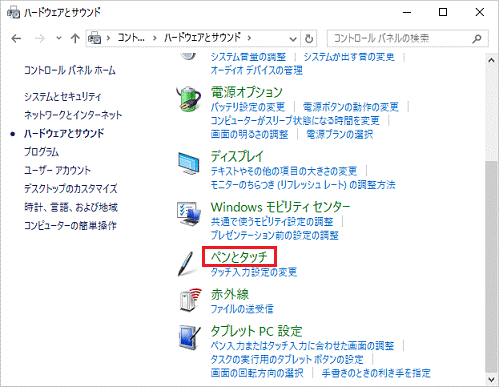Open the タブレット PC 設定 heading
499x387 pixels.
(x=256, y=331)
